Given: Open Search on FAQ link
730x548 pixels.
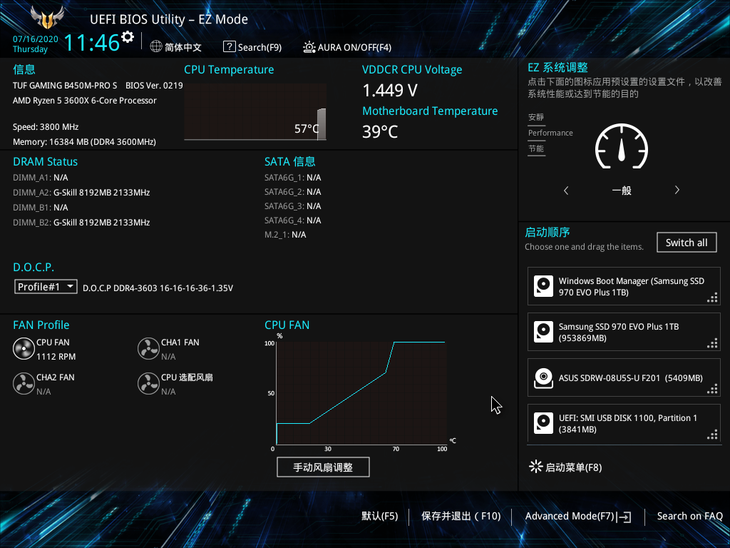Looking at the screenshot, I should [689, 516].
